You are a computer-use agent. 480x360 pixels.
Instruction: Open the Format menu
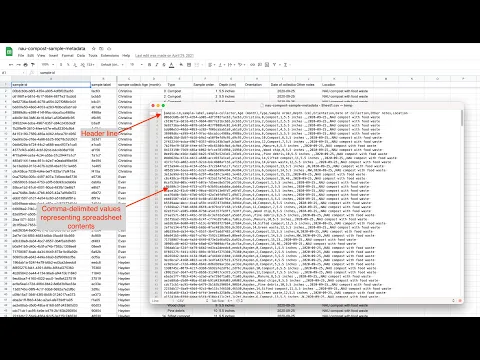click(x=67, y=56)
